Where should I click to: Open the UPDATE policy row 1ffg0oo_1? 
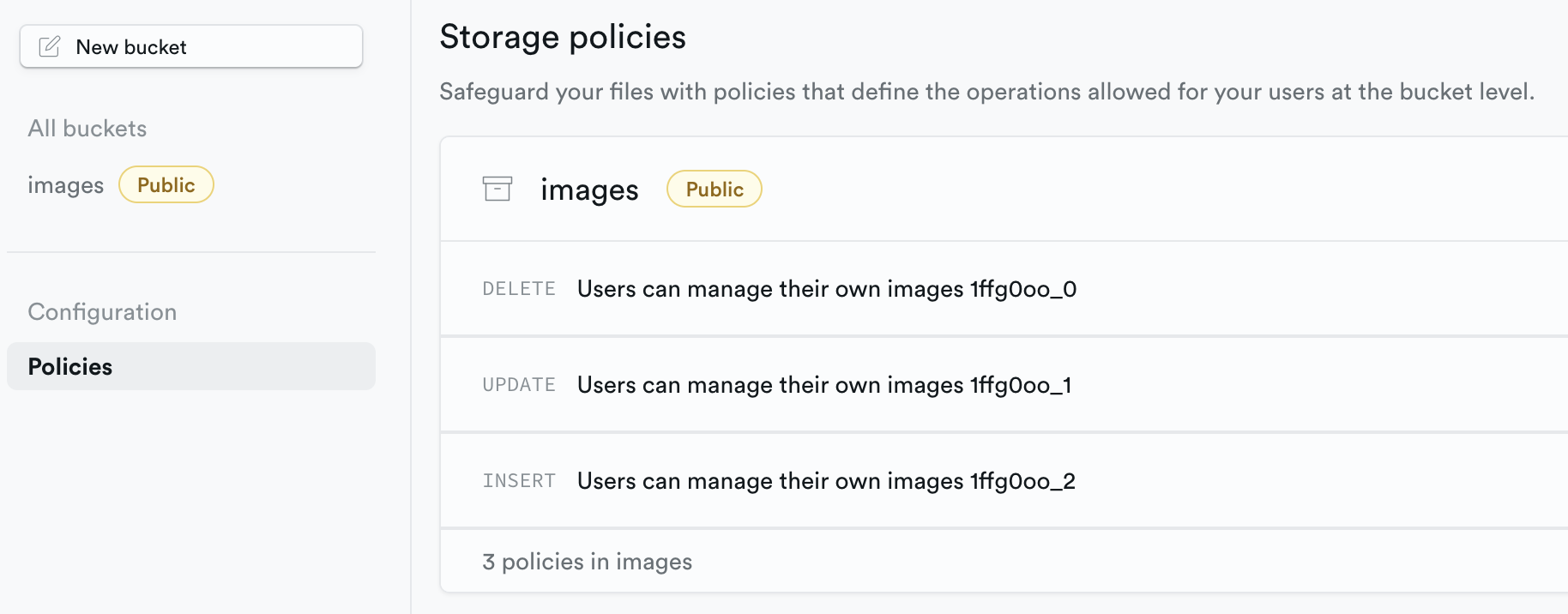(x=1004, y=385)
